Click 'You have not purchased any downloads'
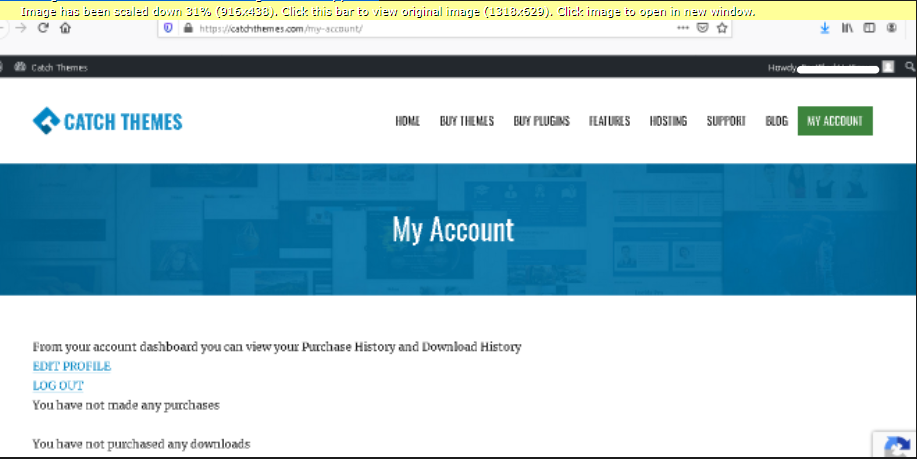The image size is (917, 459). pyautogui.click(x=141, y=444)
